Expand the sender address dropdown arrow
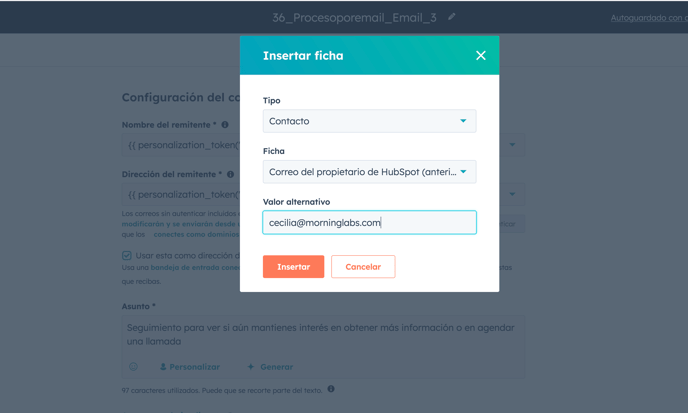This screenshot has height=413, width=688. [x=513, y=194]
